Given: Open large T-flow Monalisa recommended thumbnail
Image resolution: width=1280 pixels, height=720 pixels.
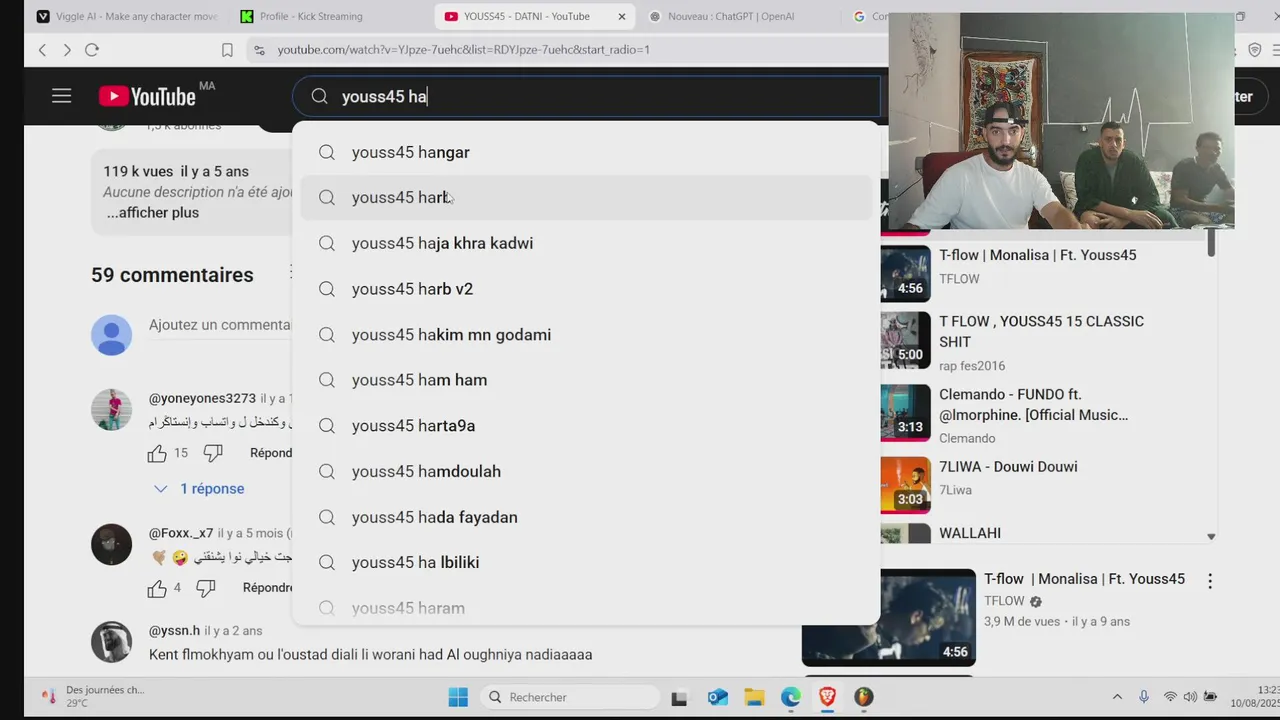Looking at the screenshot, I should (889, 617).
